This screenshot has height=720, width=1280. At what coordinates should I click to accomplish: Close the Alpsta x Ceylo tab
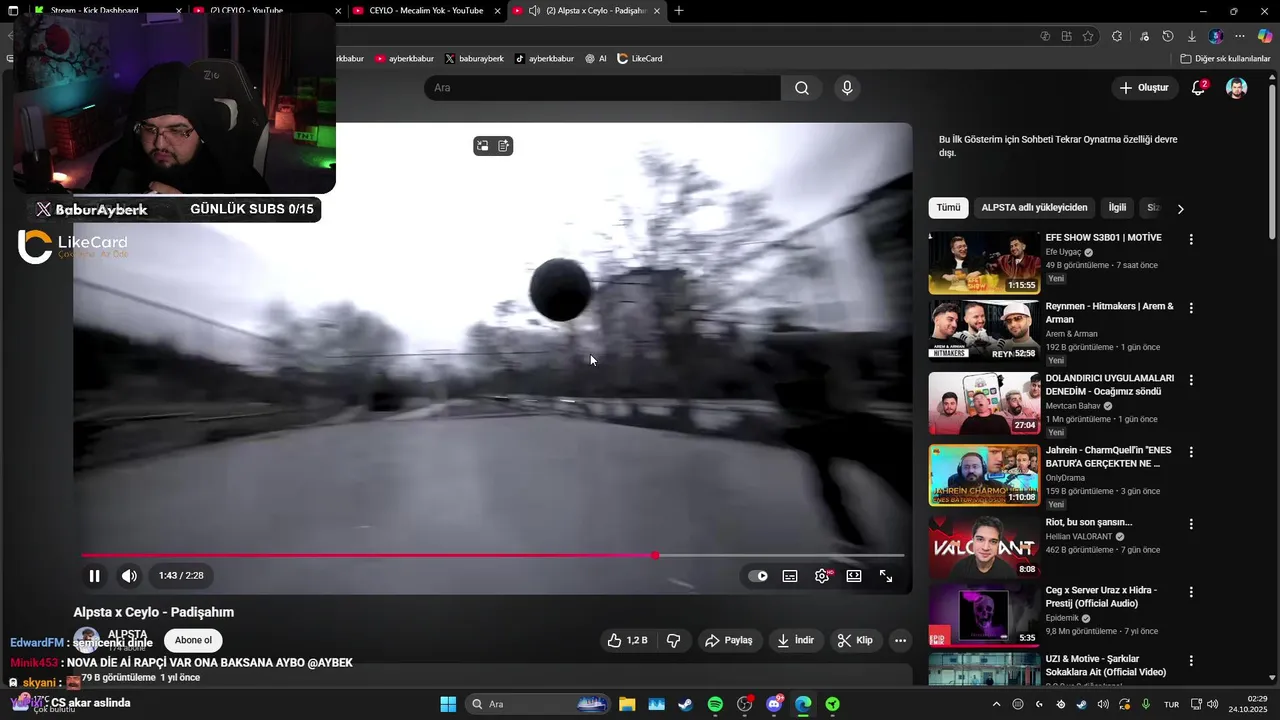pos(658,10)
